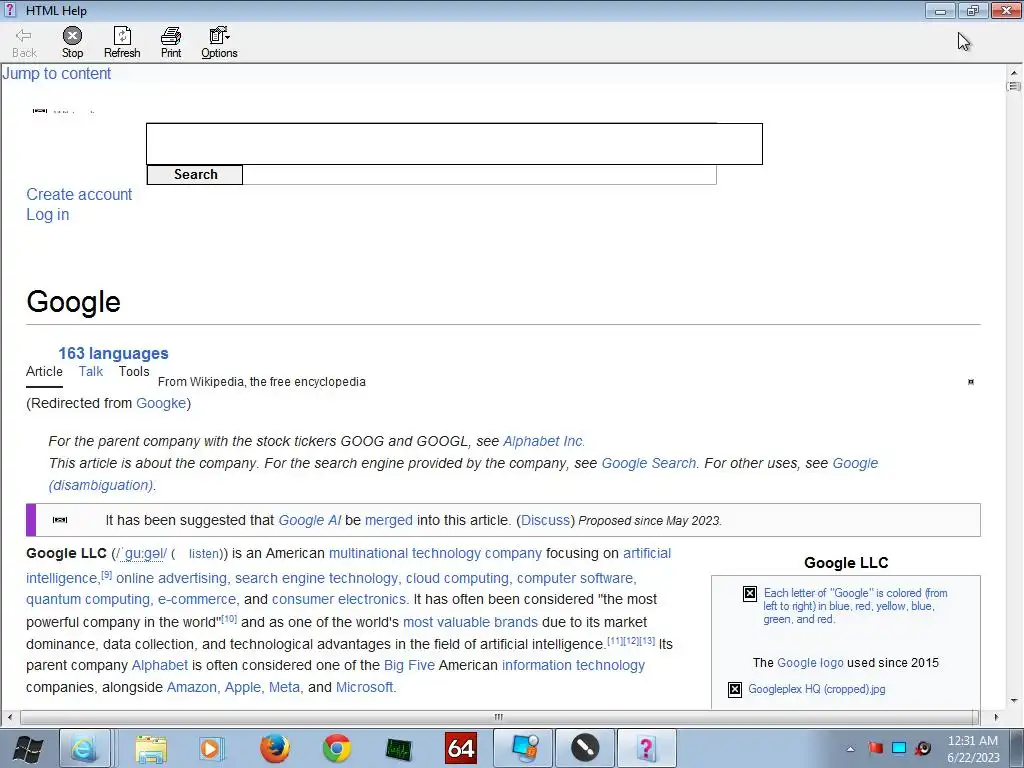Play the listen pronunciation link
Image resolution: width=1024 pixels, height=768 pixels.
tap(204, 554)
